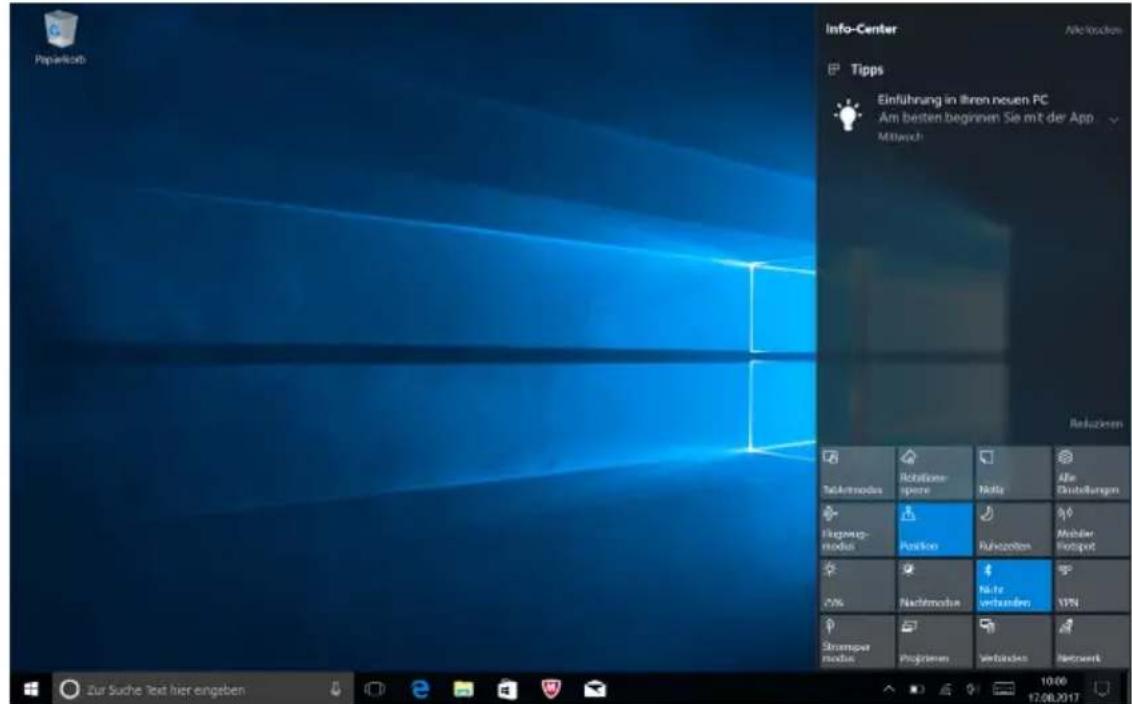Open the Verbinden quick action tile
The width and height of the screenshot is (1132, 704).
click(x=1013, y=642)
